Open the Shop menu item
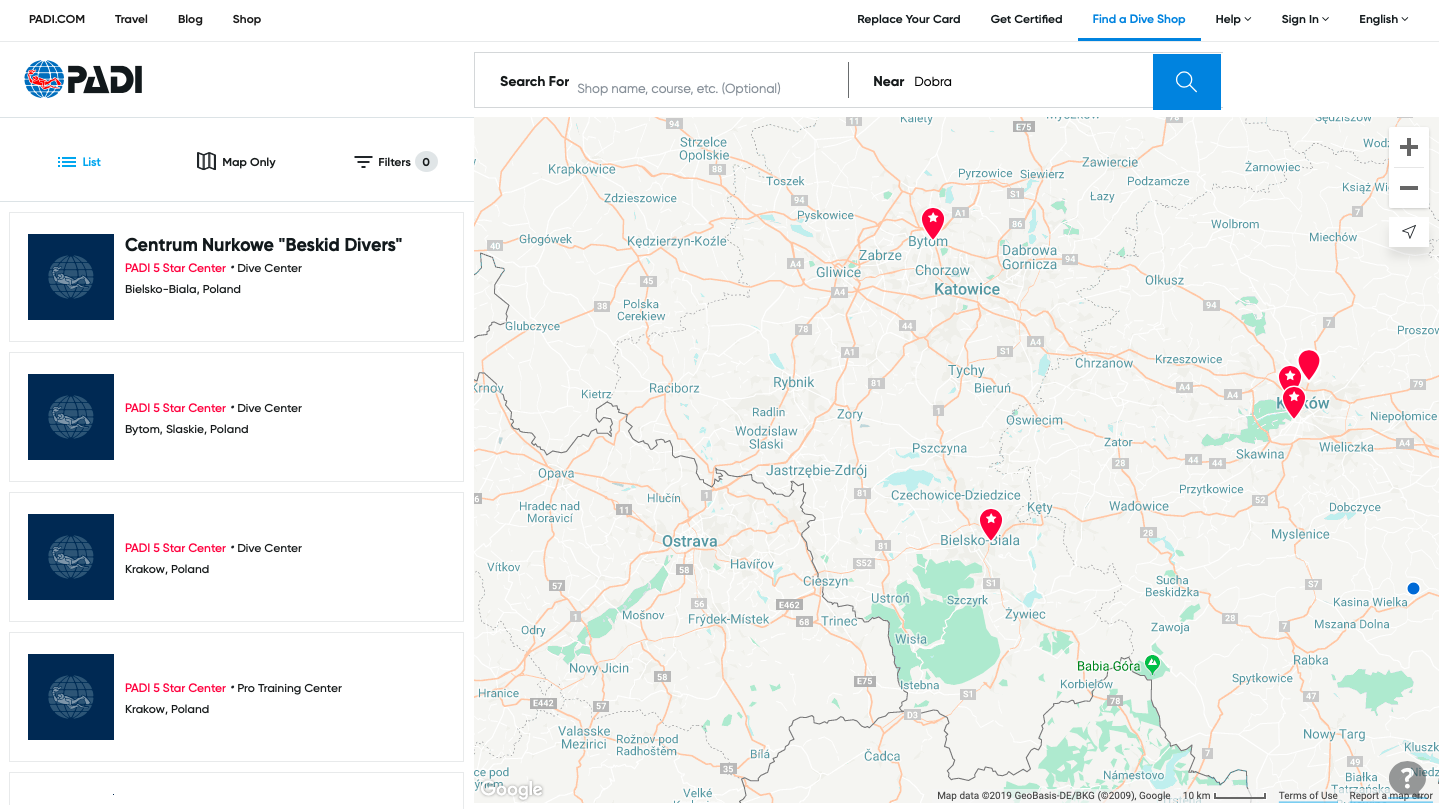This screenshot has width=1439, height=809. (247, 19)
